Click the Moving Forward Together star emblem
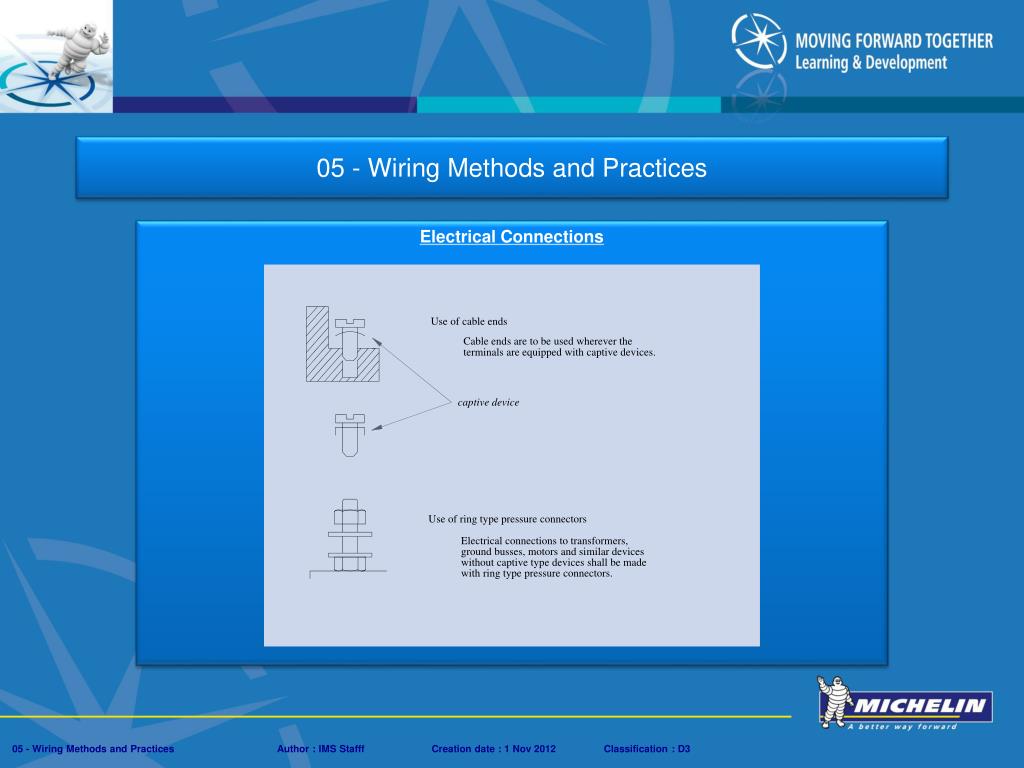This screenshot has width=1024, height=768. click(759, 41)
